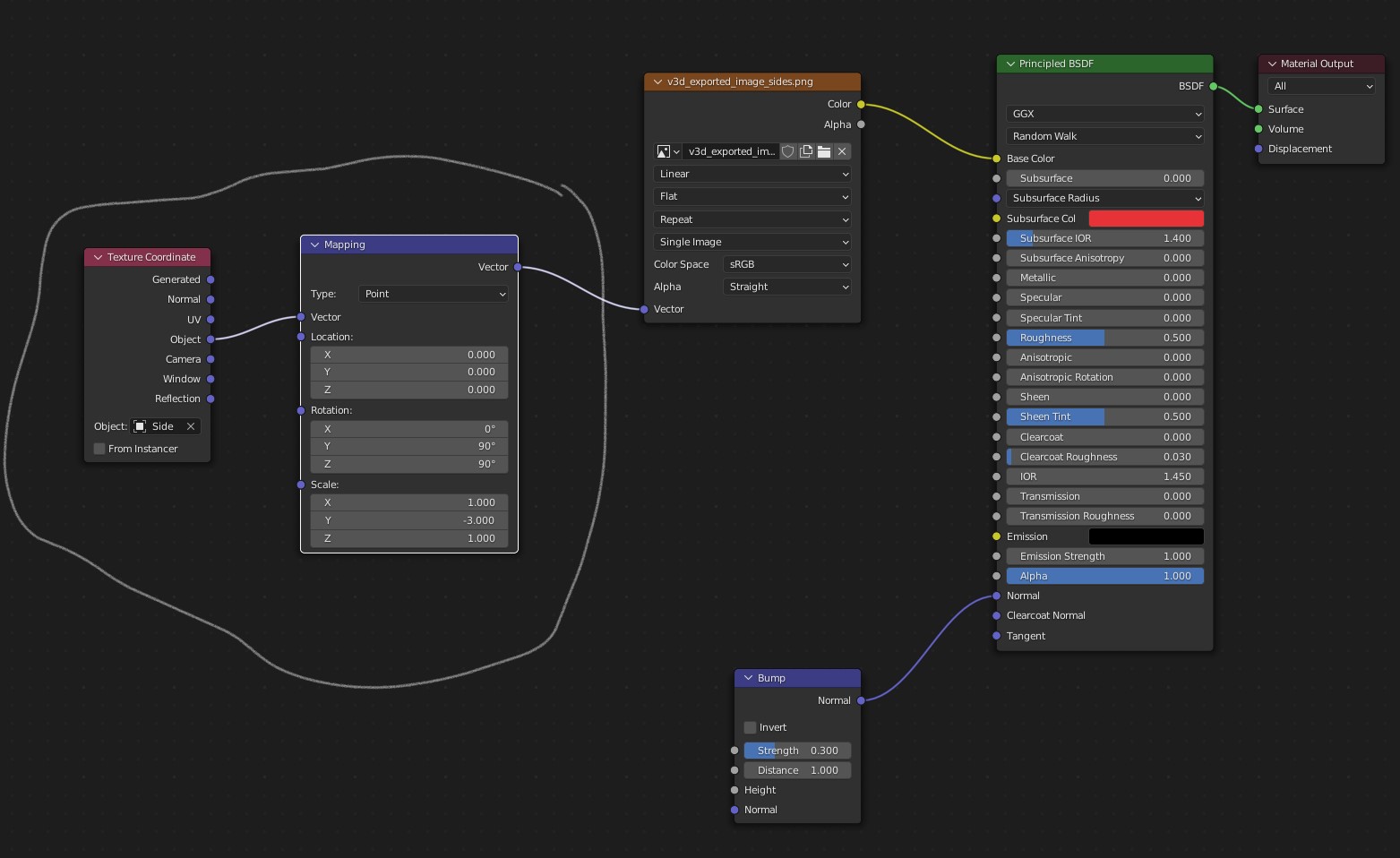
Task: Toggle fake user shield on image
Action: [788, 151]
